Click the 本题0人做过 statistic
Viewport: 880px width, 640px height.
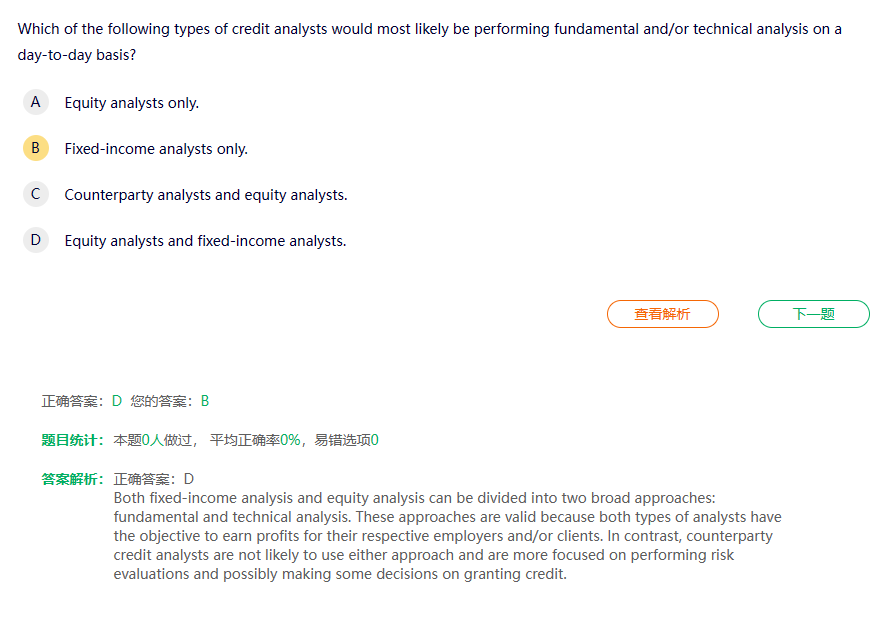click(155, 440)
